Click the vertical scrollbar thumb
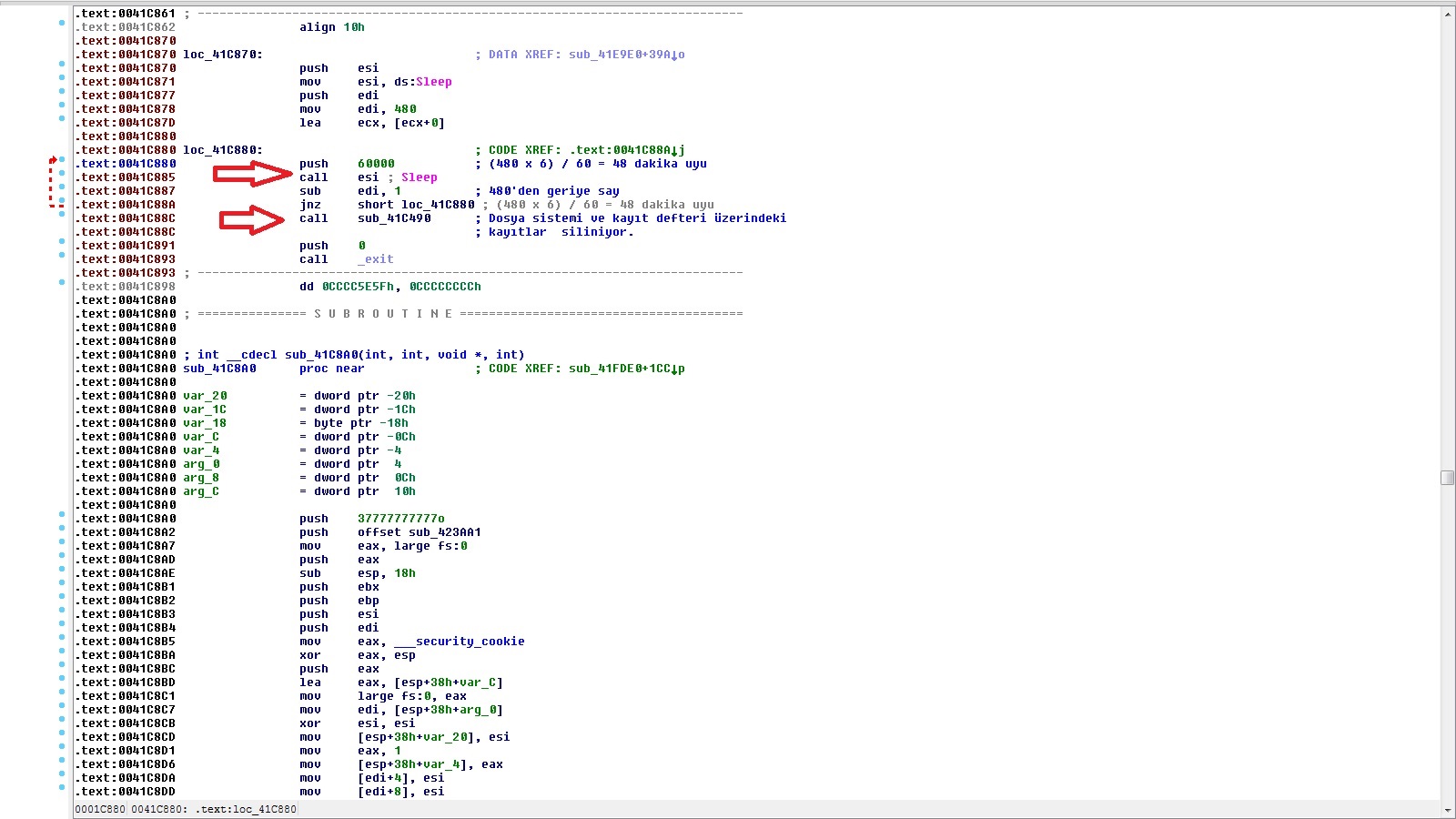1456x819 pixels. [1447, 478]
